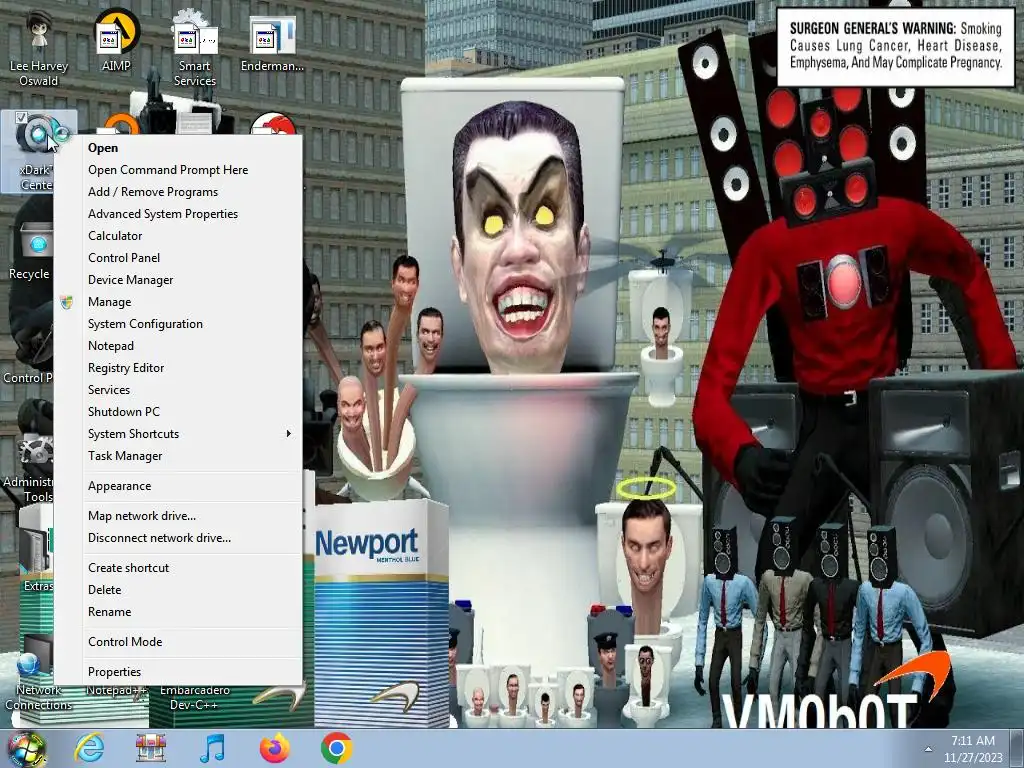The height and width of the screenshot is (768, 1024).
Task: Expand the System Shortcuts submenu arrow
Action: pos(288,434)
